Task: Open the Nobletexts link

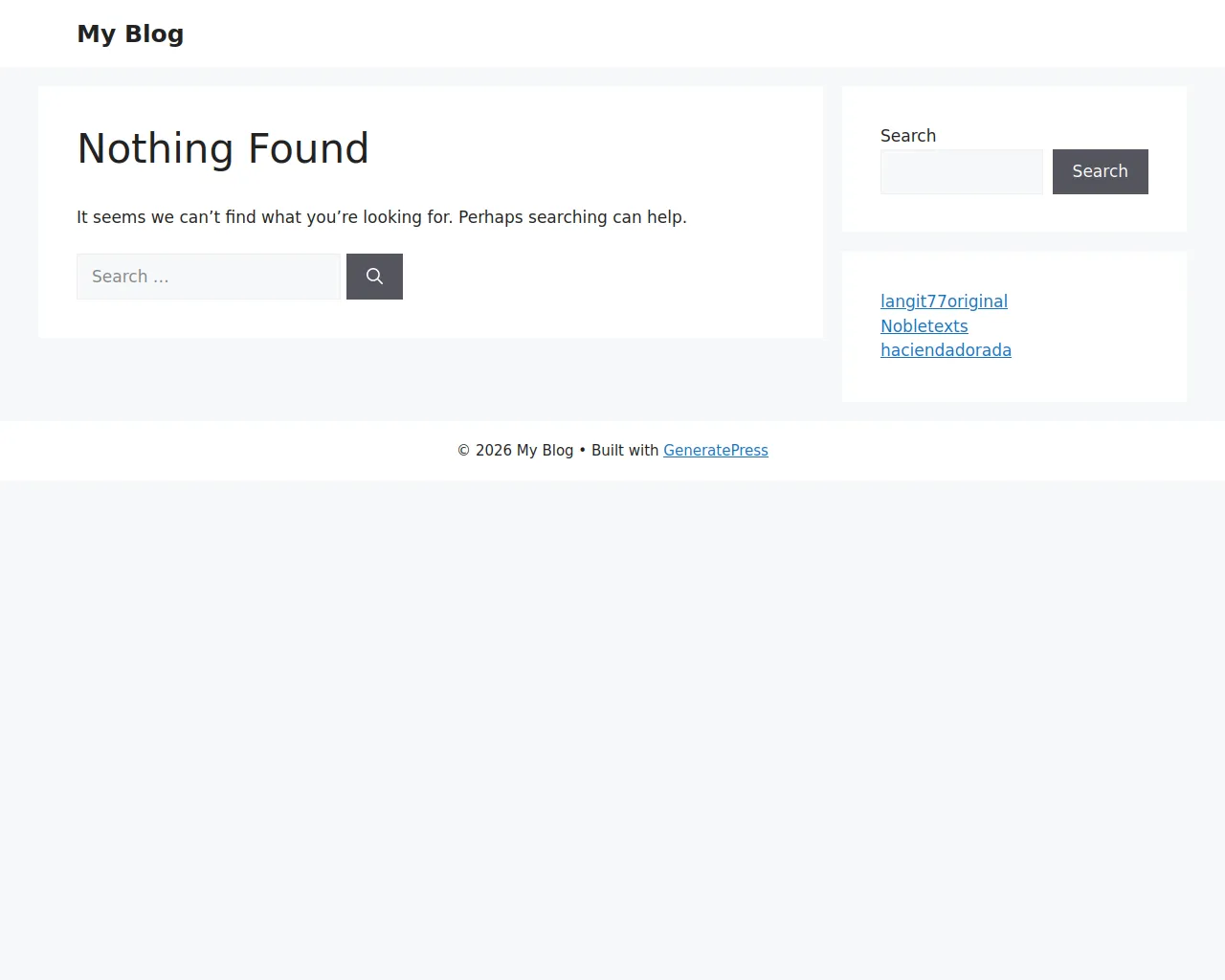Action: (924, 325)
